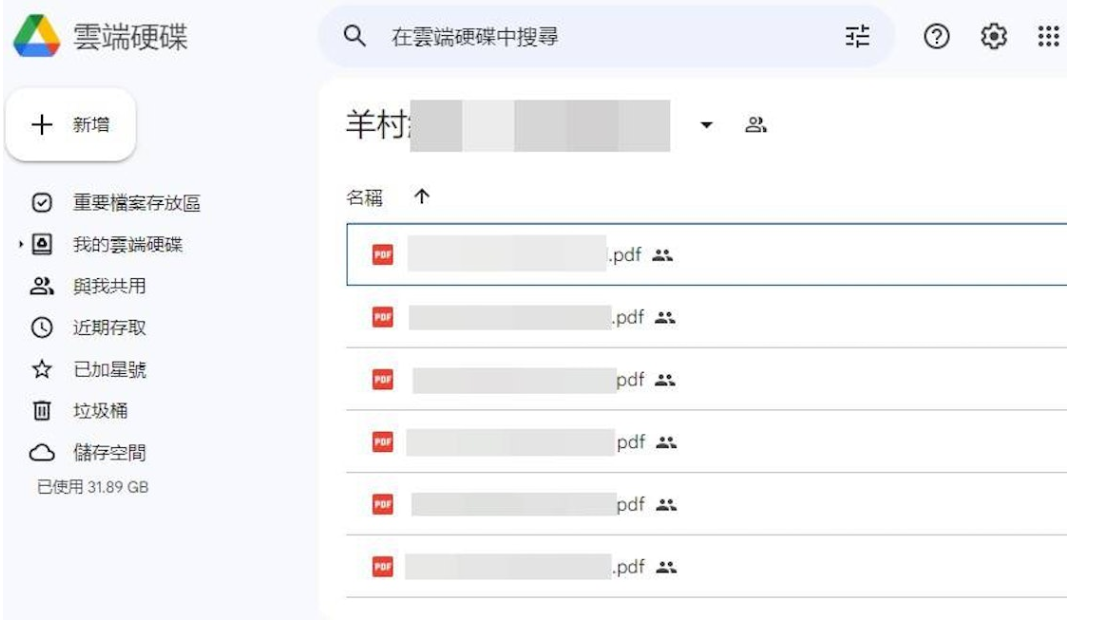Open the help question mark icon
1095x621 pixels.
click(x=936, y=37)
